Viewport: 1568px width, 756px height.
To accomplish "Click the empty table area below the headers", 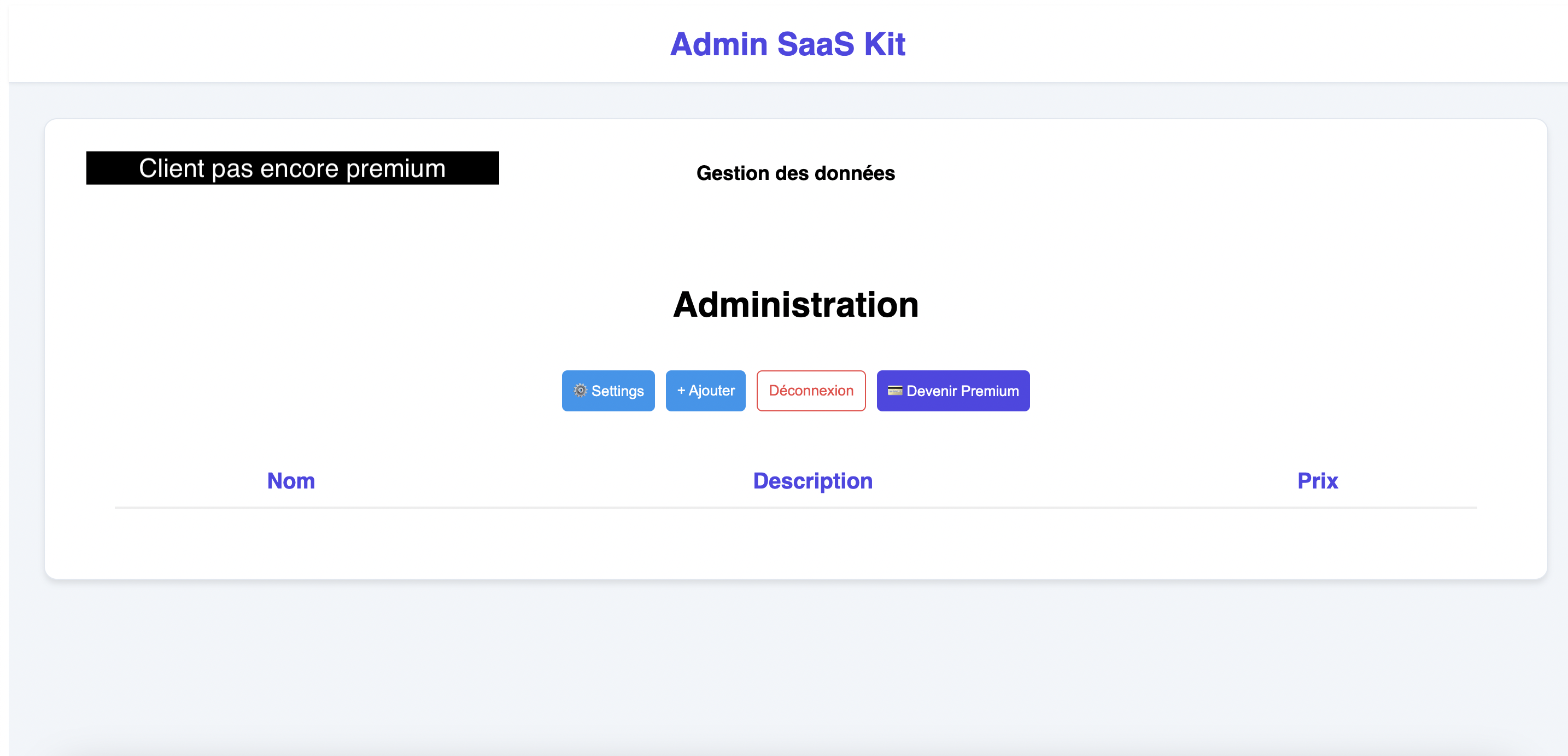I will click(795, 539).
